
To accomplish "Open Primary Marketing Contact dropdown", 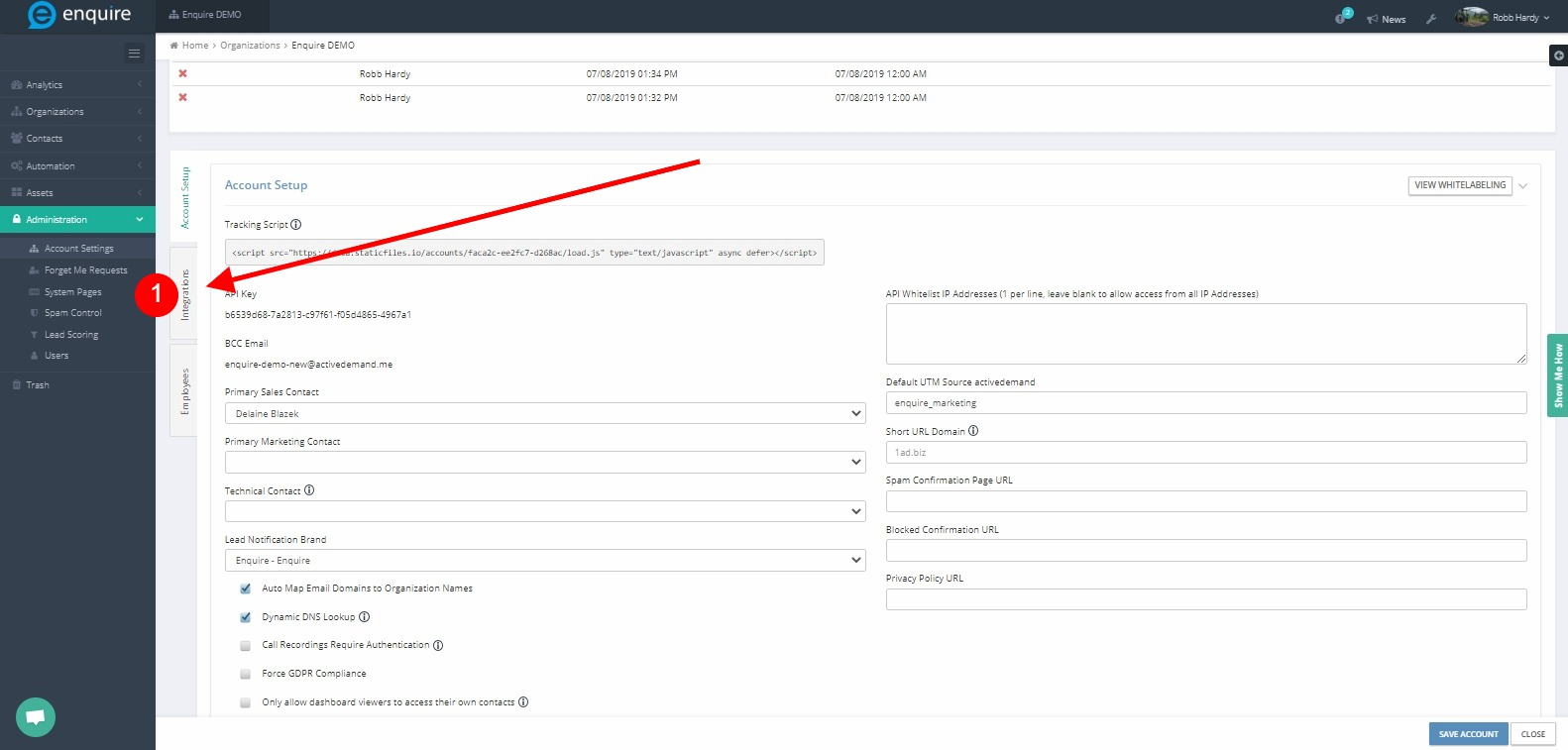I will click(545, 462).
